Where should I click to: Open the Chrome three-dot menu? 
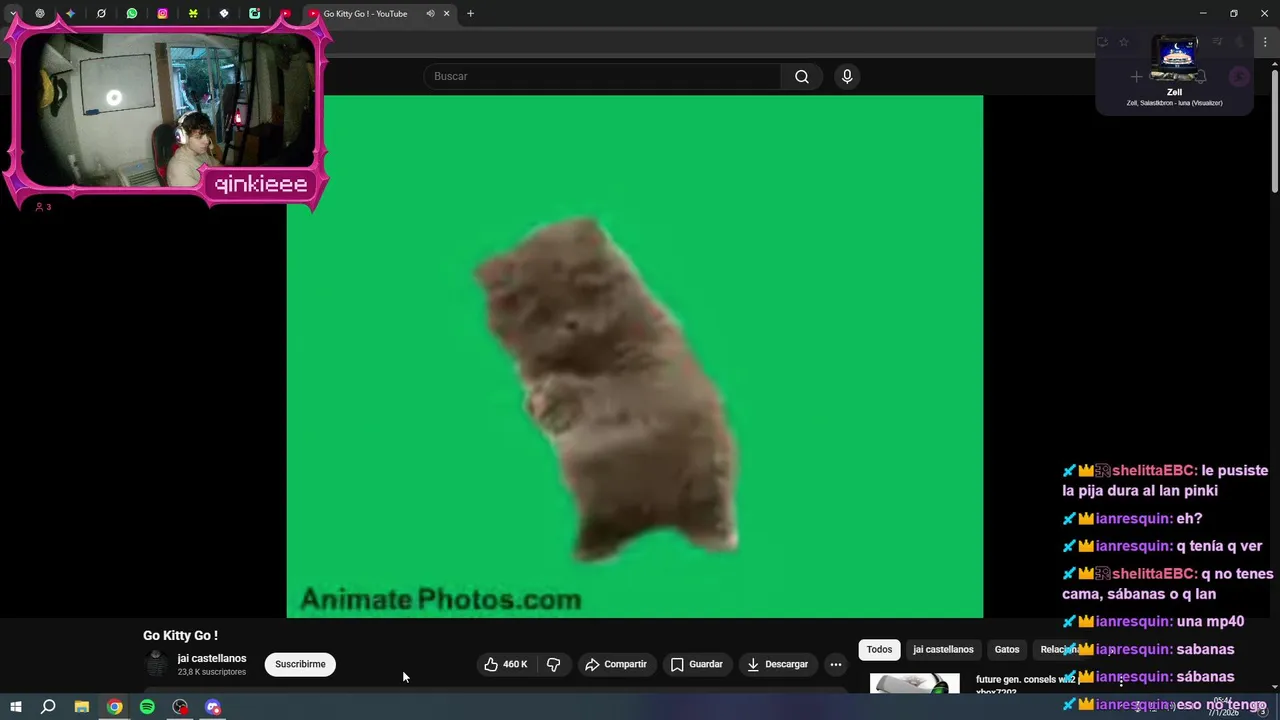tap(1265, 42)
